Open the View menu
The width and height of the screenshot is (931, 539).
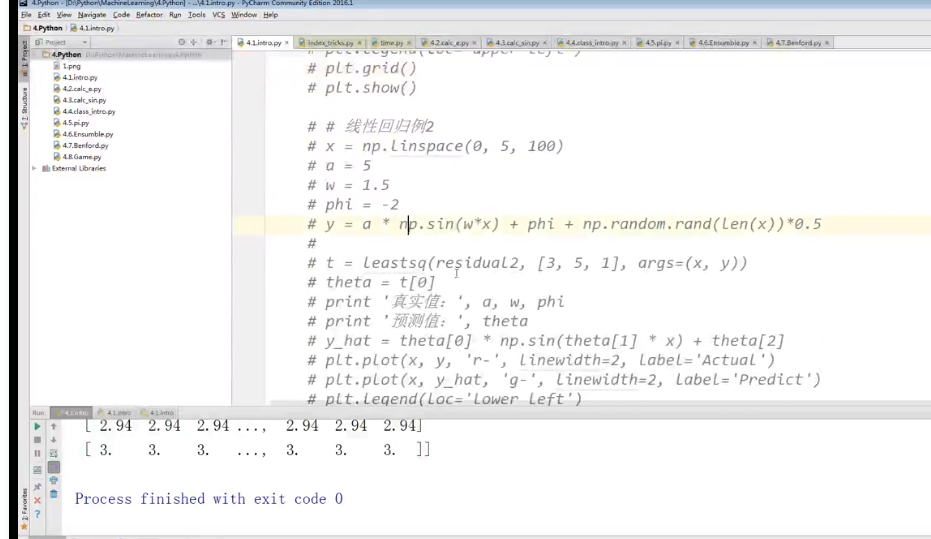[x=64, y=15]
